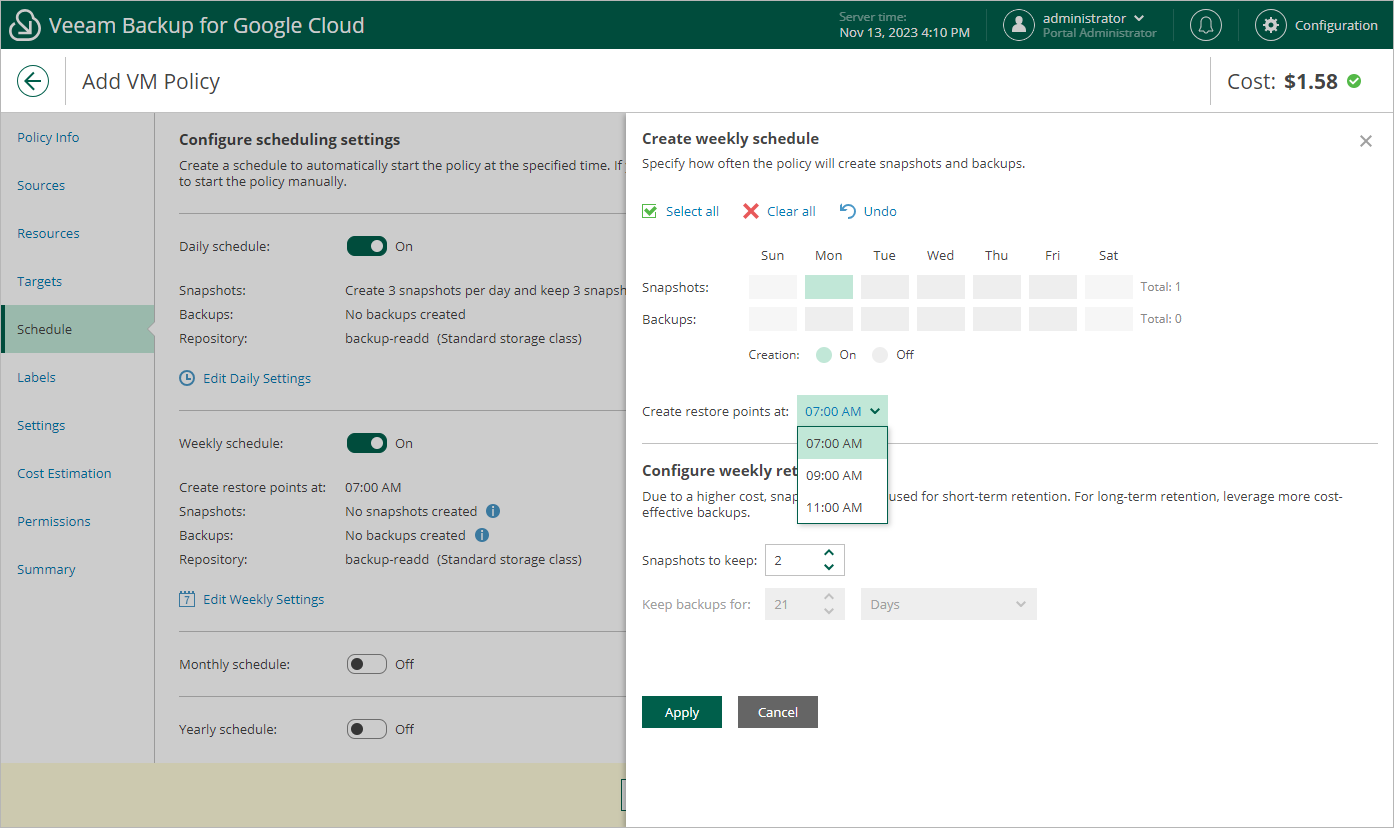The height and width of the screenshot is (828, 1394).
Task: Enable the Monthly schedule switch
Action: point(367,664)
